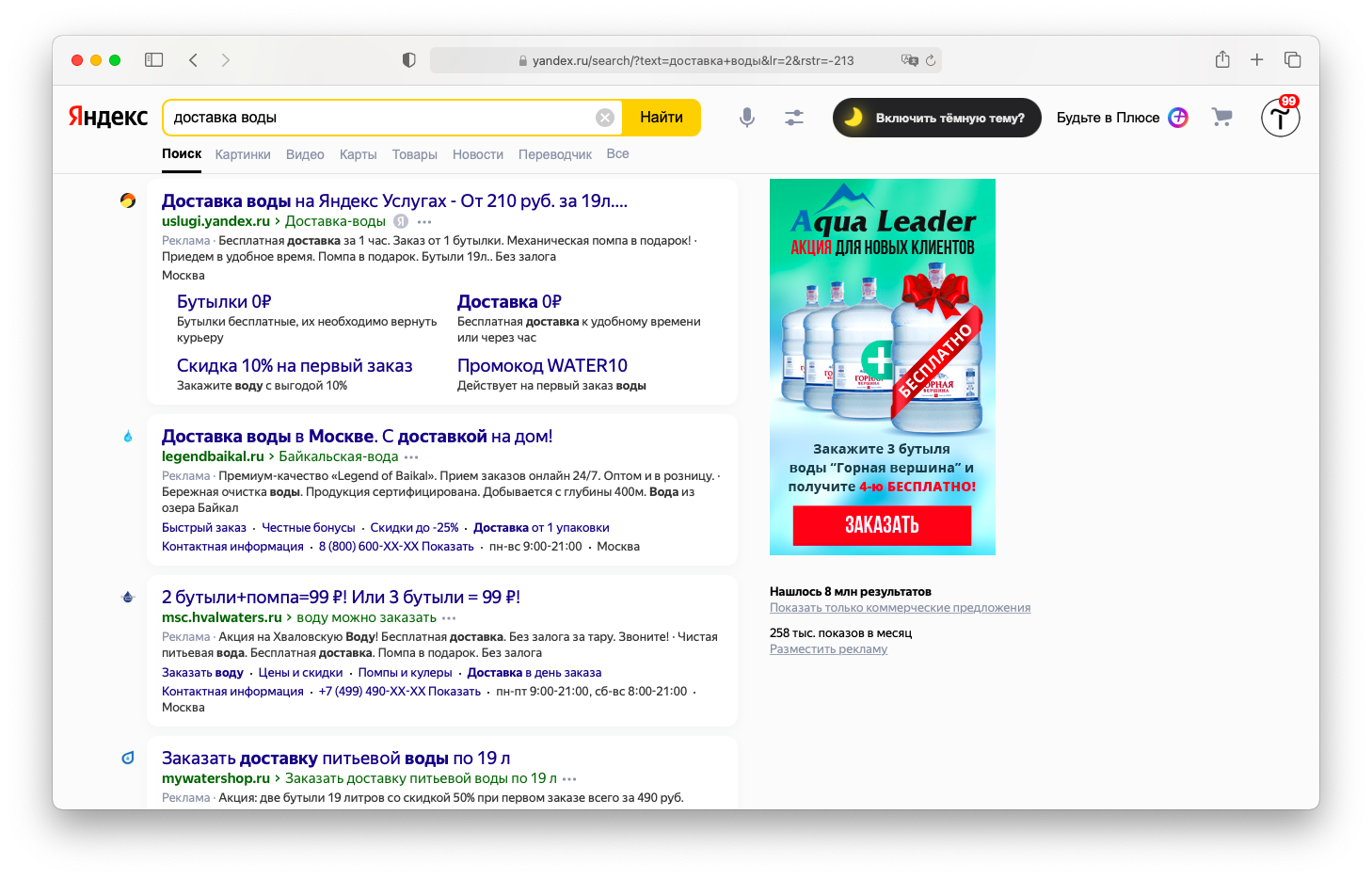Open the Доставка воды на Яндекс Услугах result
Image resolution: width=1372 pixels, height=879 pixels.
(394, 200)
